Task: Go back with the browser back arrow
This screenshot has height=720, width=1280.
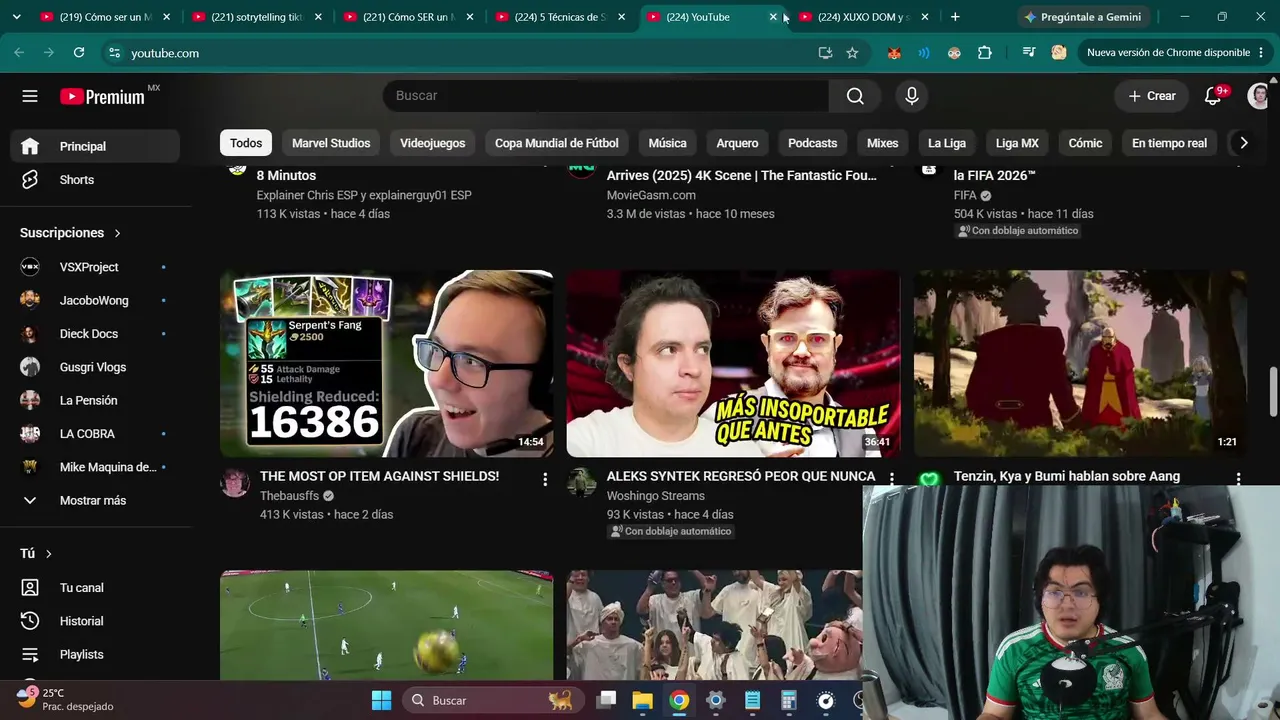Action: click(x=20, y=53)
